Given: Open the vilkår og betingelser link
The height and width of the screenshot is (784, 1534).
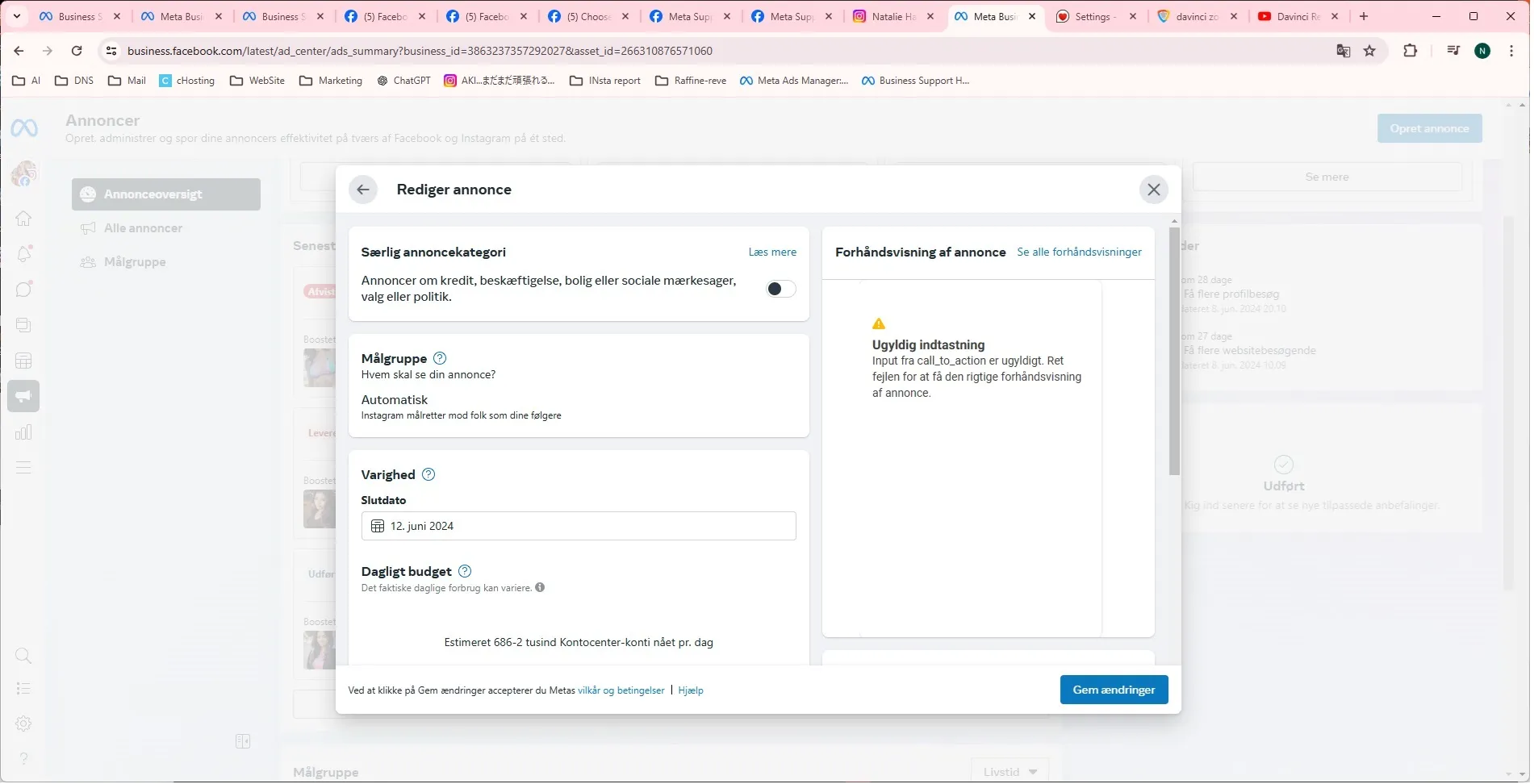Looking at the screenshot, I should [622, 692].
